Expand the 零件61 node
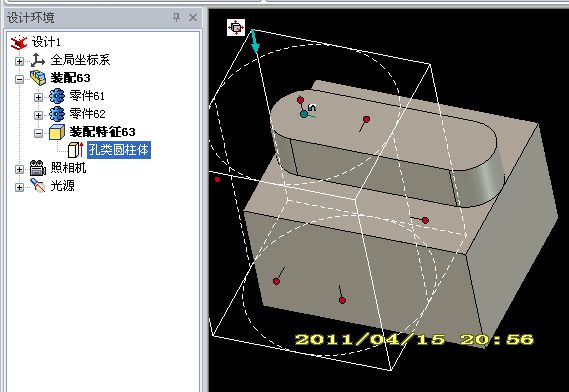 pos(38,97)
